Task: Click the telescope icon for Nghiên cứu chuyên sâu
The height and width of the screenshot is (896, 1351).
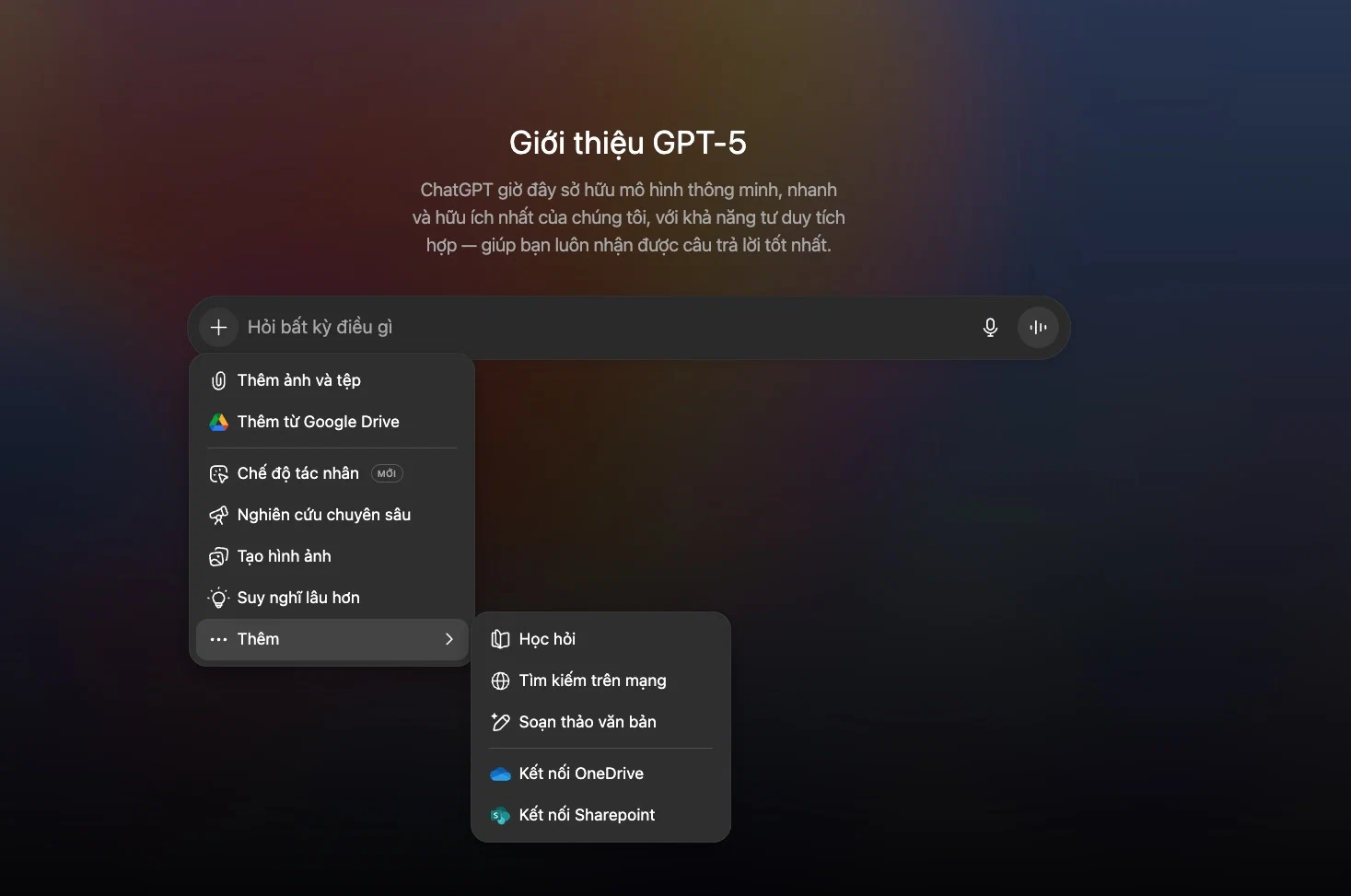Action: click(x=218, y=515)
